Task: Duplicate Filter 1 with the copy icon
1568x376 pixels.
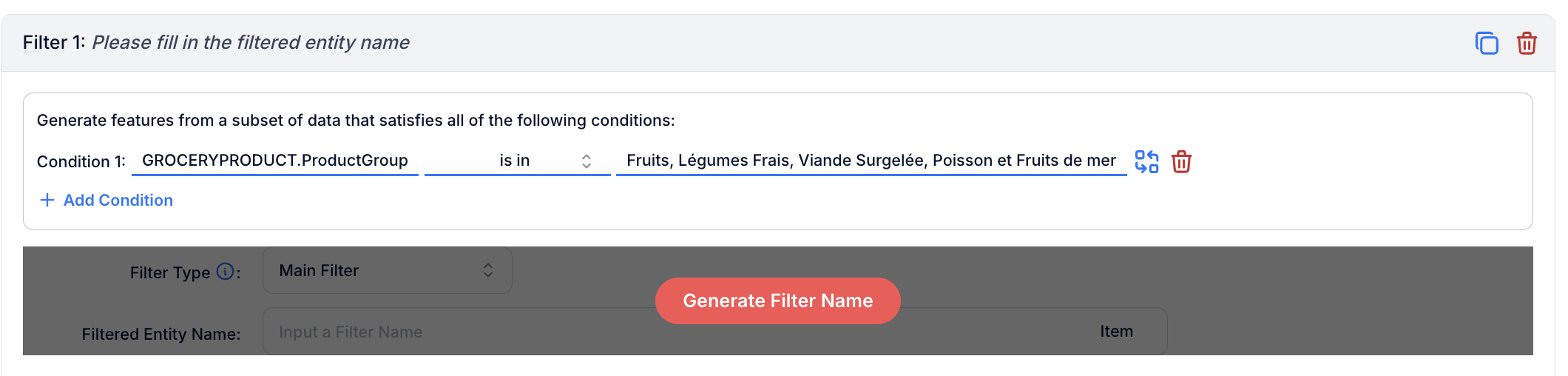Action: pyautogui.click(x=1487, y=44)
